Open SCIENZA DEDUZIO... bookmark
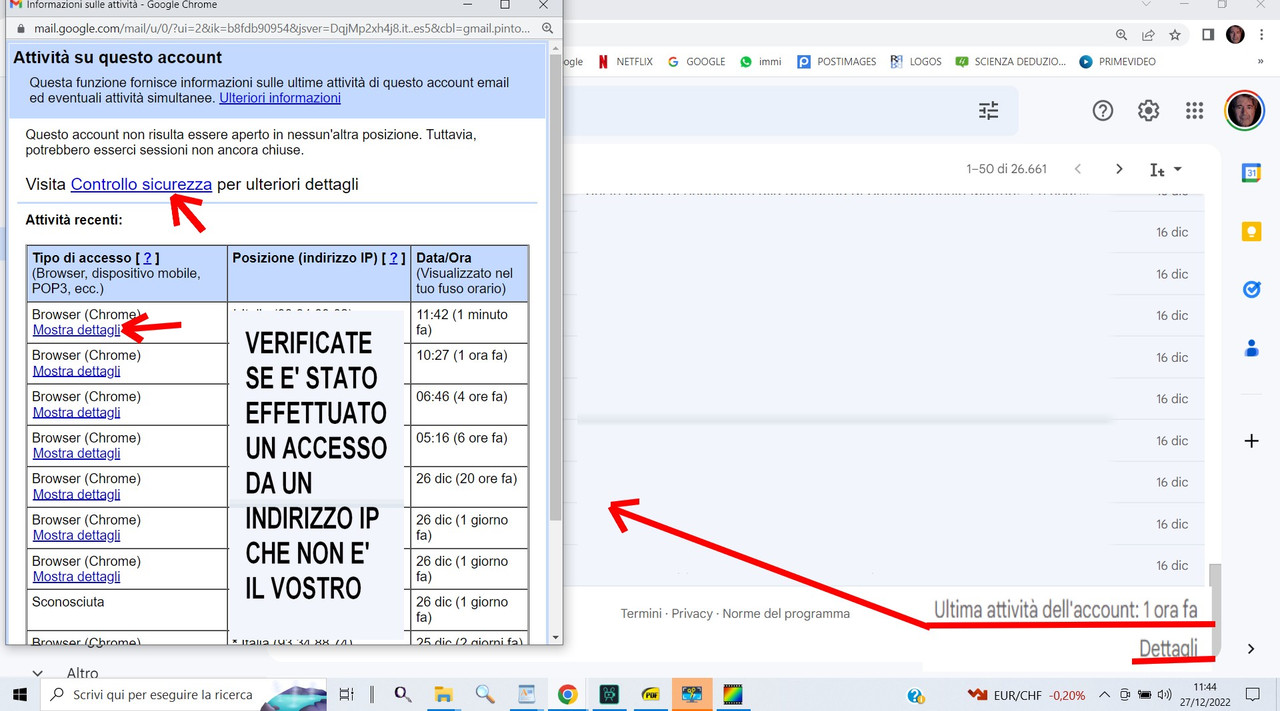The height and width of the screenshot is (711, 1280). pos(1011,62)
